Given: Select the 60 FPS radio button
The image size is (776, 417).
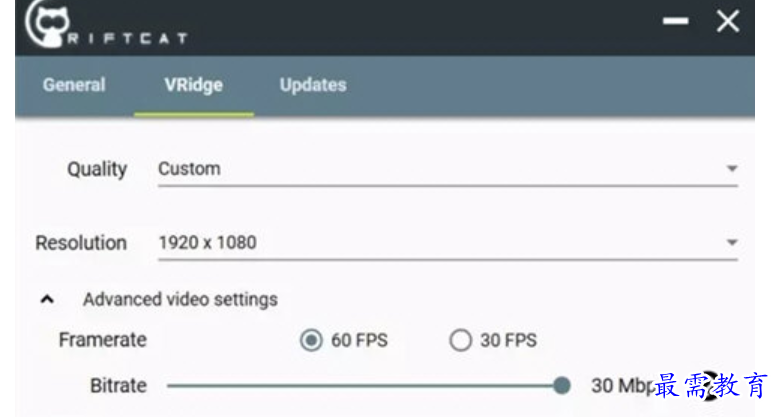Looking at the screenshot, I should 311,340.
